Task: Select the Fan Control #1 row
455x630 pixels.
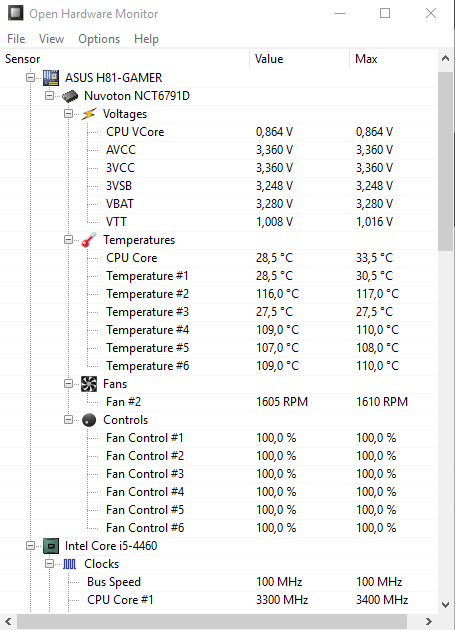Action: pyautogui.click(x=219, y=438)
